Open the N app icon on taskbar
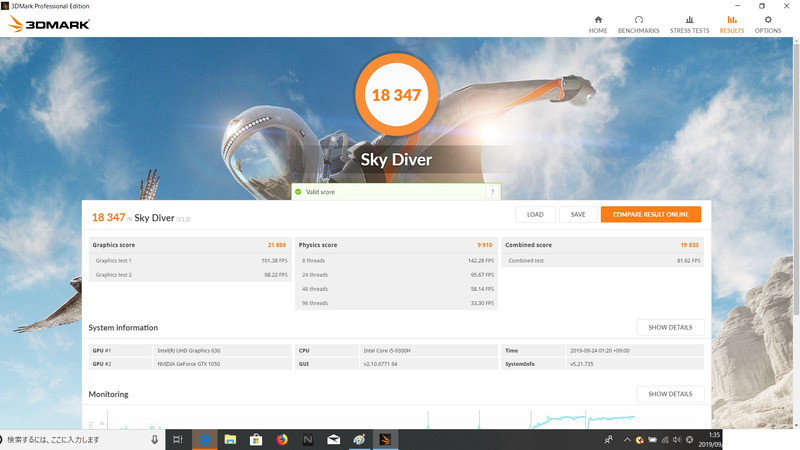This screenshot has height=450, width=800. tap(308, 439)
